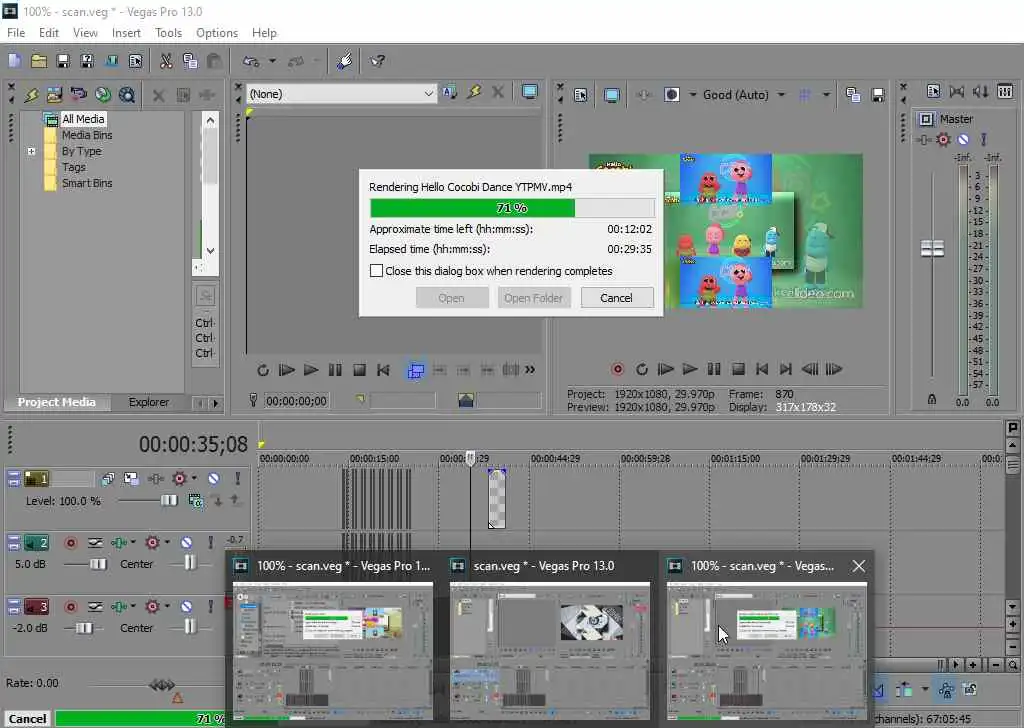Click the checkered video event on track 1

click(x=497, y=499)
